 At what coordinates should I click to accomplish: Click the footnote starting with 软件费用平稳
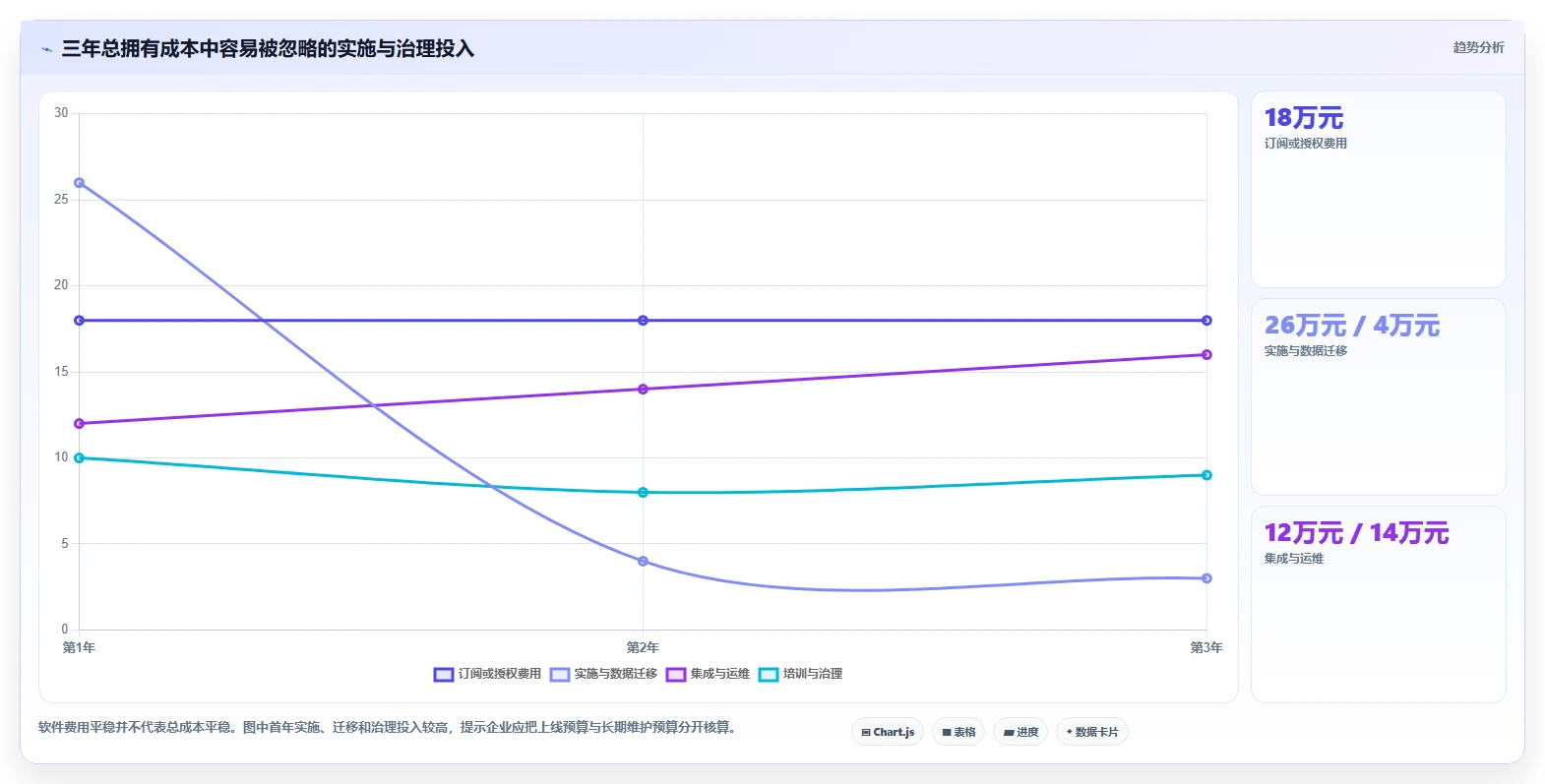click(388, 728)
